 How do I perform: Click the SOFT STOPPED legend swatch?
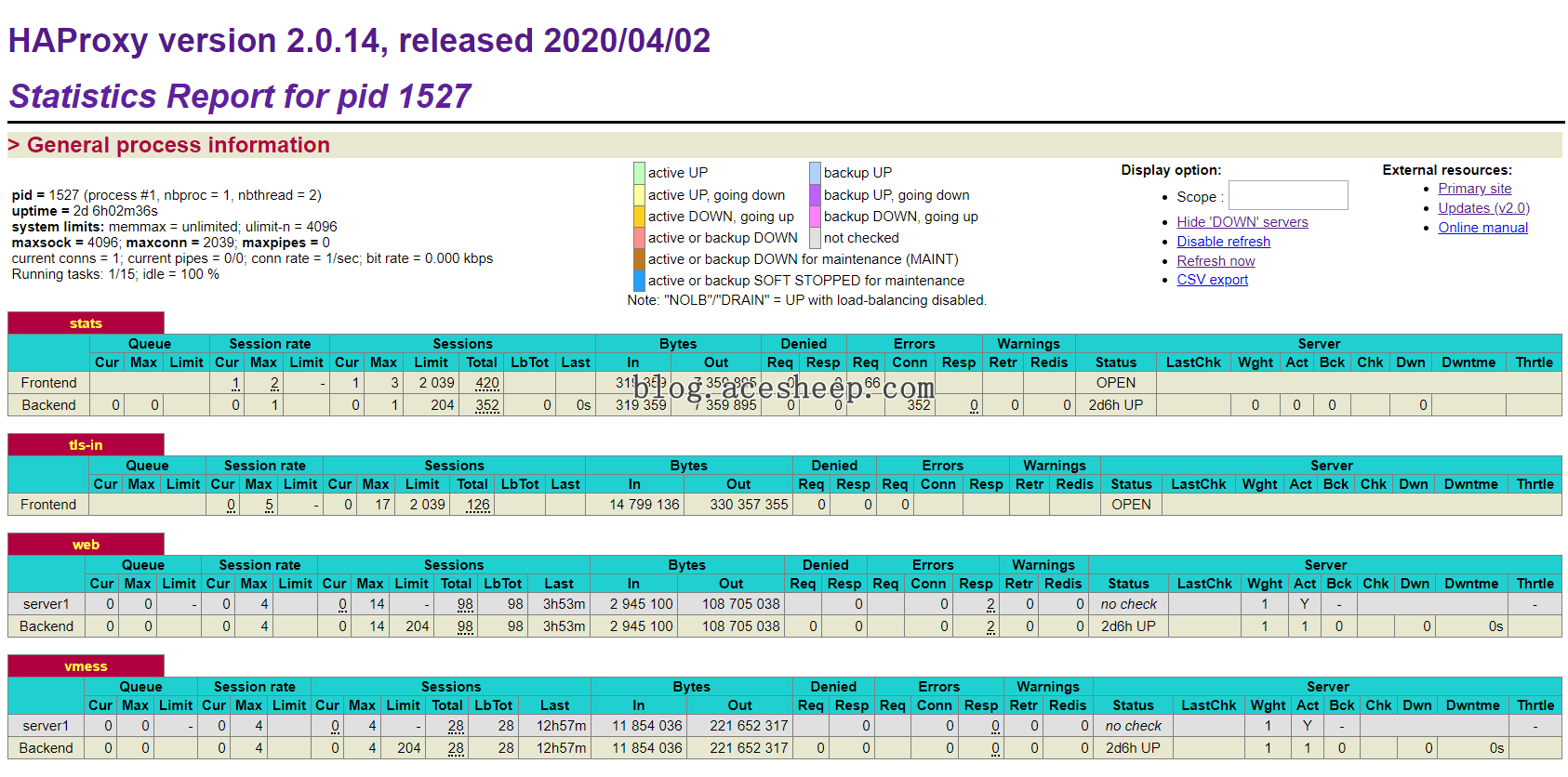(639, 281)
